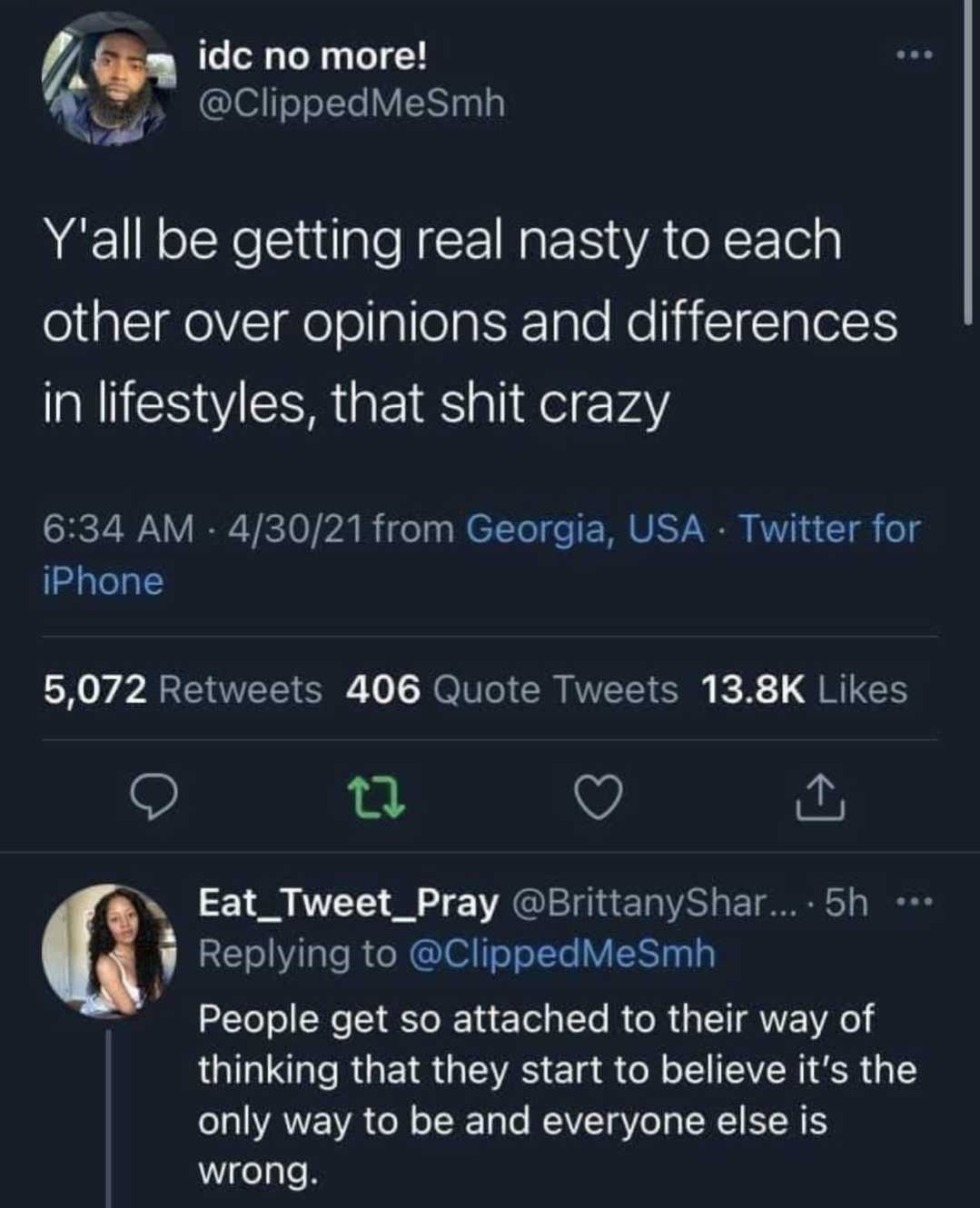The height and width of the screenshot is (1208, 980).
Task: Open the Twitter for iPhone link
Action: [481, 555]
